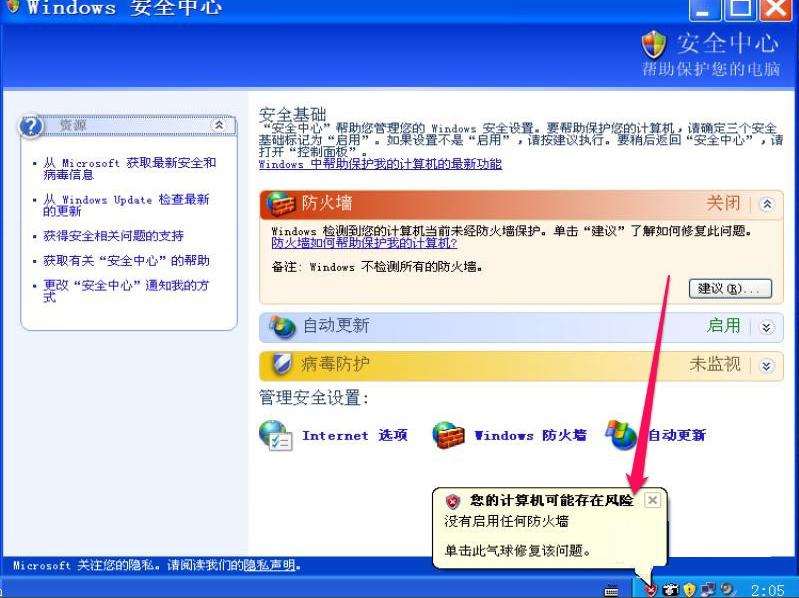The width and height of the screenshot is (799, 598).
Task: Click the 启用 status in 自动更新 header
Action: (x=723, y=325)
